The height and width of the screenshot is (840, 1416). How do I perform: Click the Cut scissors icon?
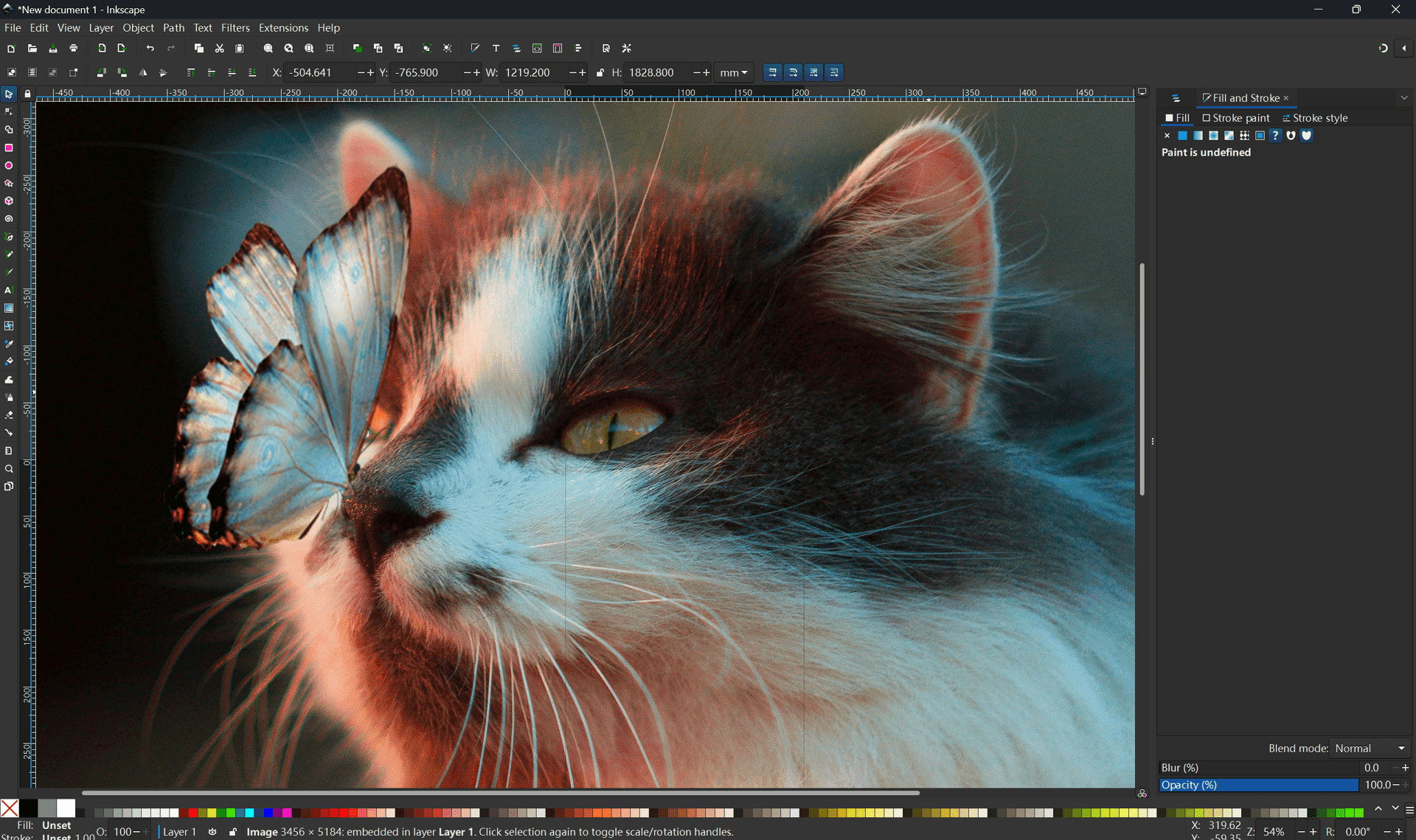point(219,48)
